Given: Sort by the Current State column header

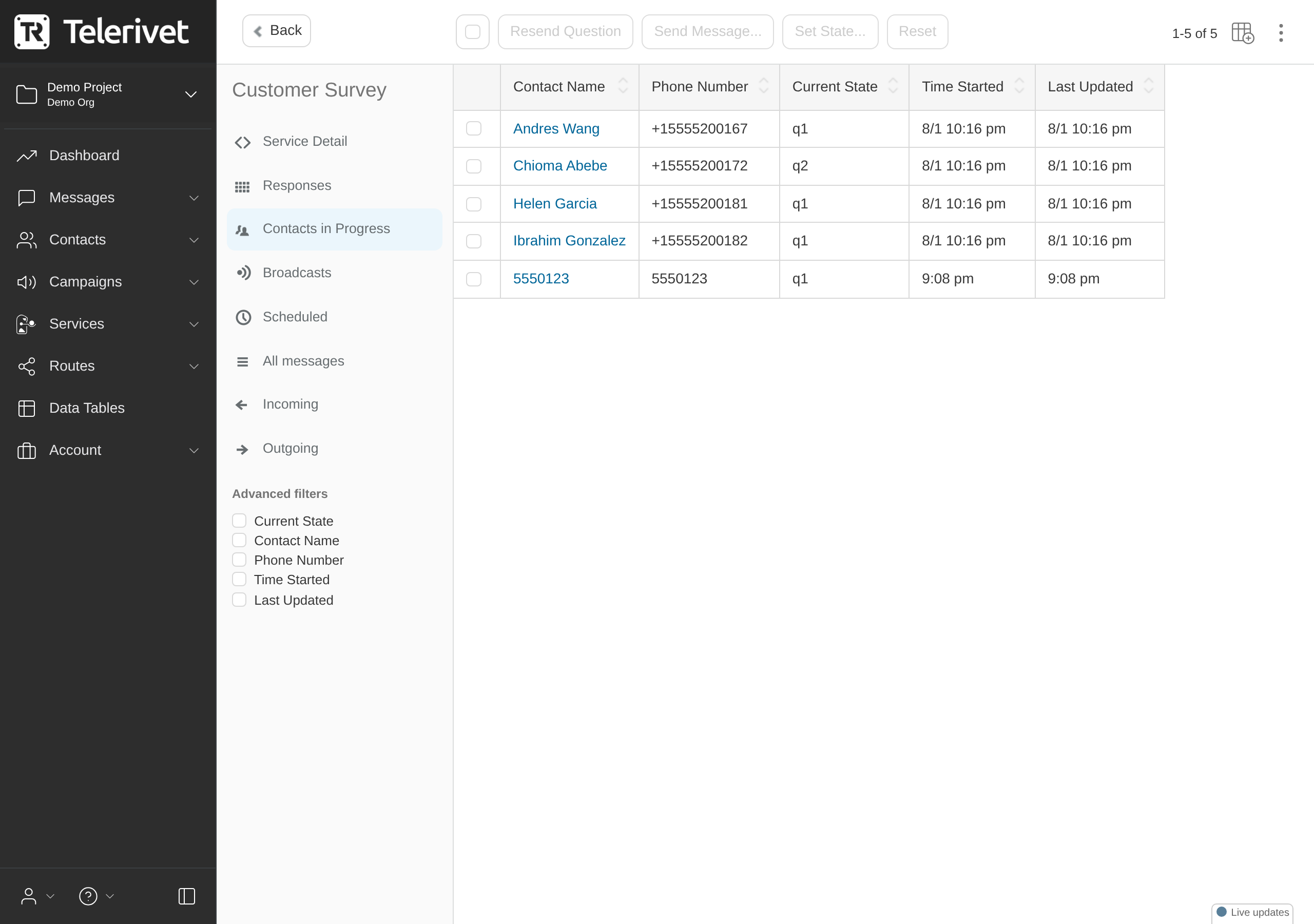Looking at the screenshot, I should pyautogui.click(x=844, y=87).
